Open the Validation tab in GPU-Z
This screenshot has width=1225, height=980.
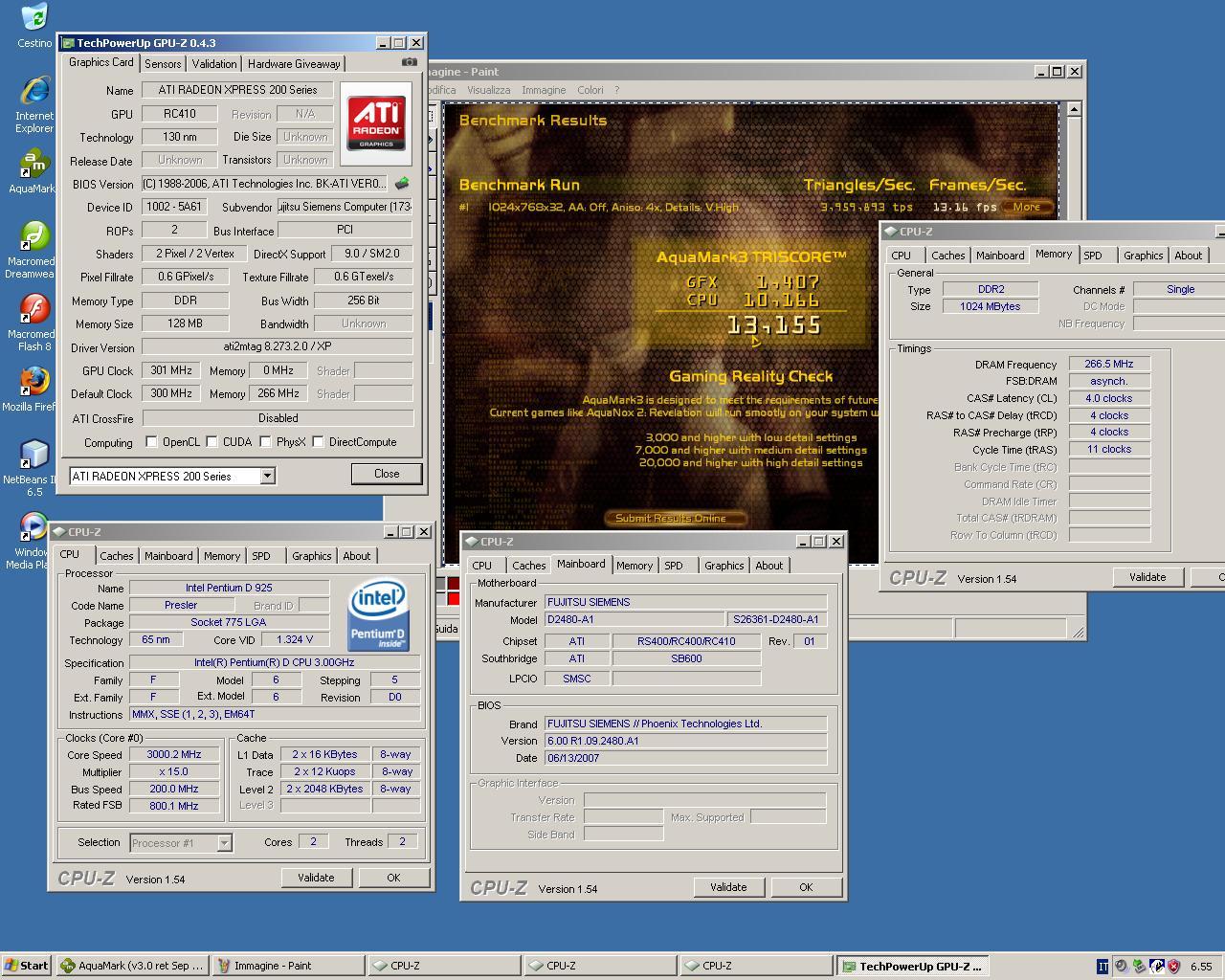tap(214, 64)
